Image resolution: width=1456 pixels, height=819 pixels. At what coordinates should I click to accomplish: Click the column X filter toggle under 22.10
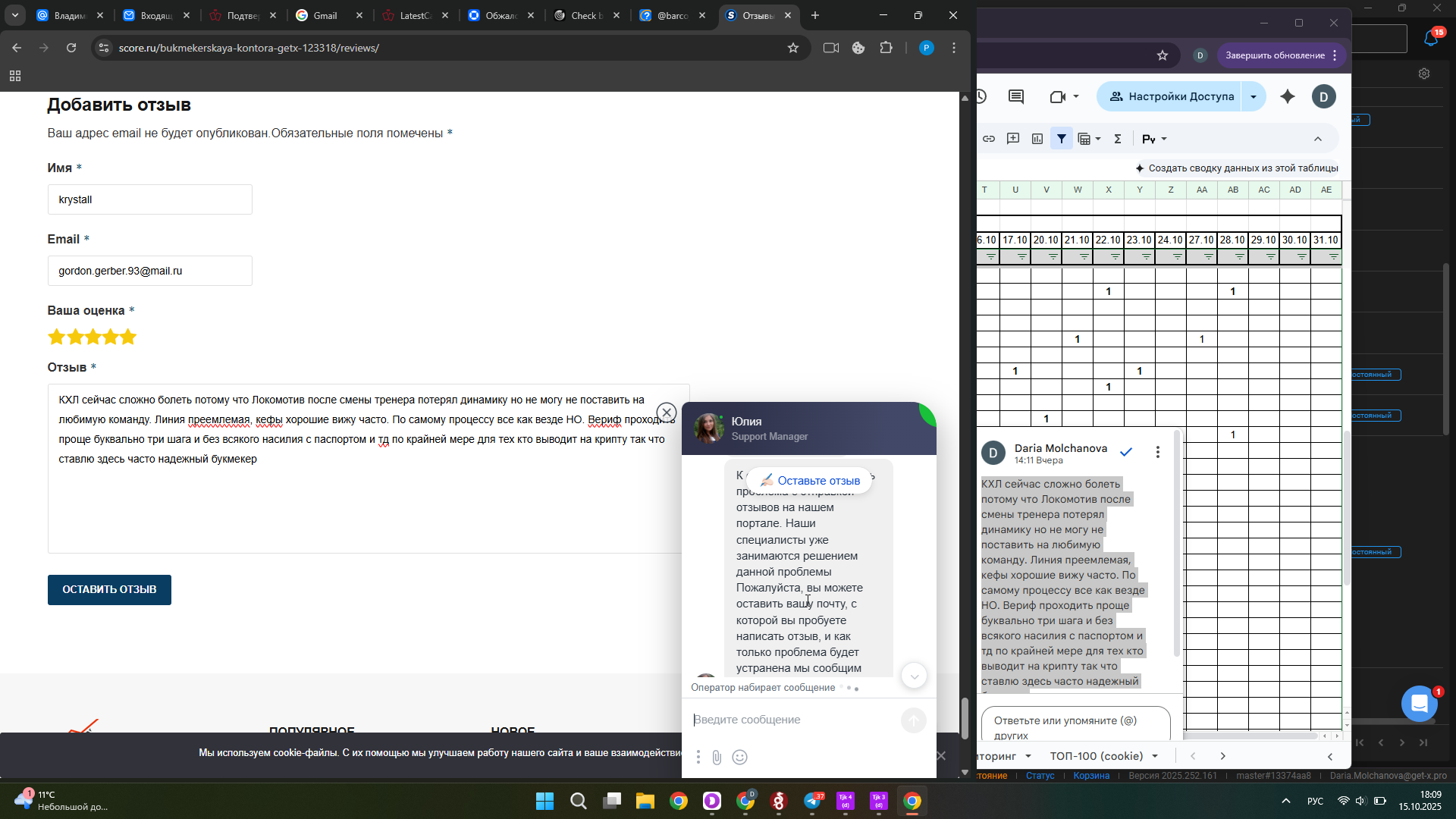[x=1115, y=257]
